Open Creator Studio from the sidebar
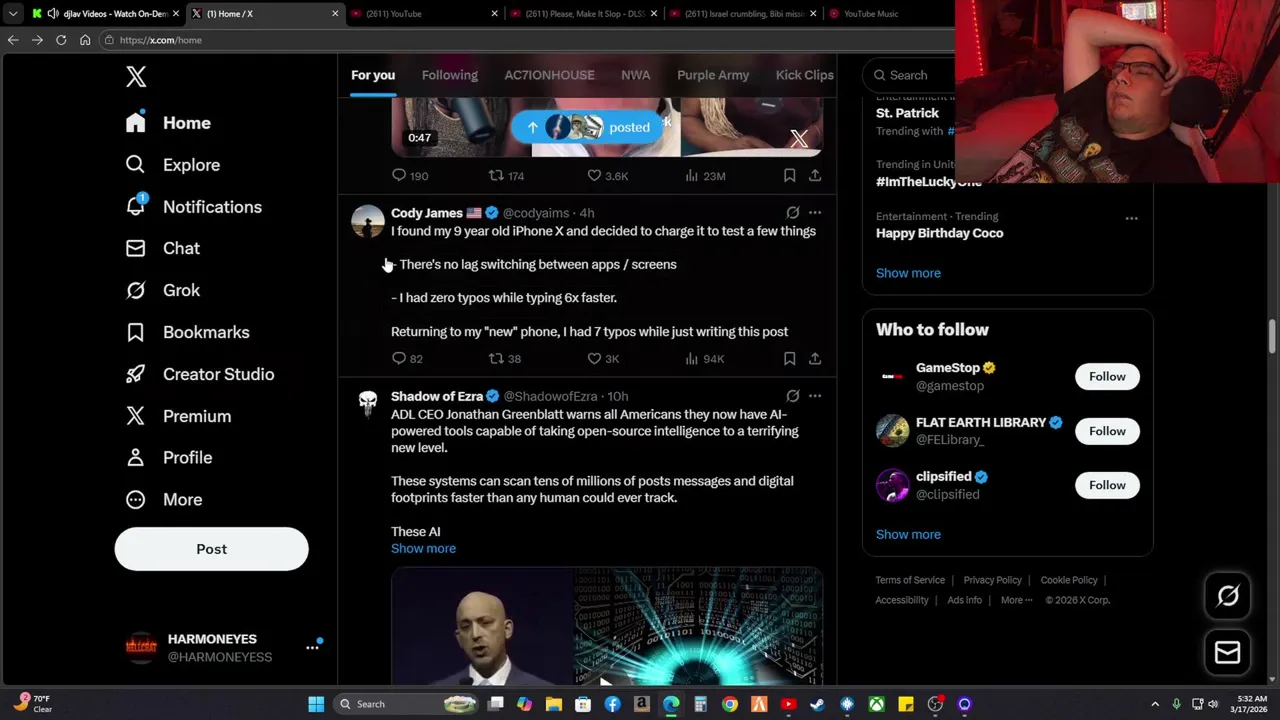The width and height of the screenshot is (1280, 720). coord(199,374)
